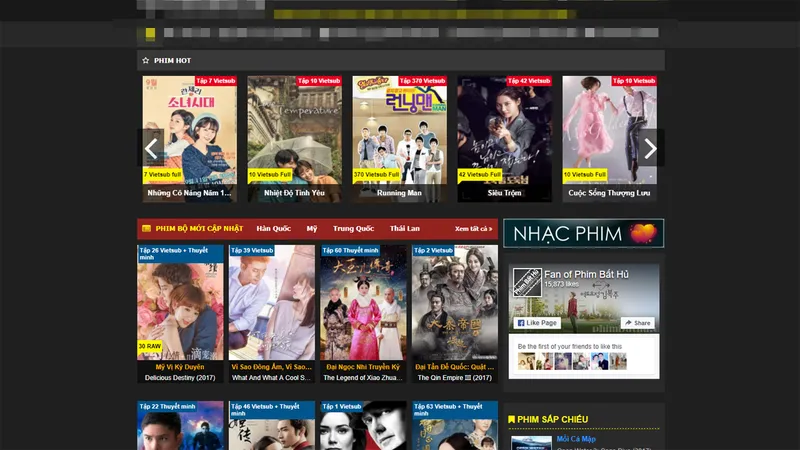This screenshot has height=450, width=800.
Task: Open the Tập 1 Vietsub poster
Action: [363, 426]
